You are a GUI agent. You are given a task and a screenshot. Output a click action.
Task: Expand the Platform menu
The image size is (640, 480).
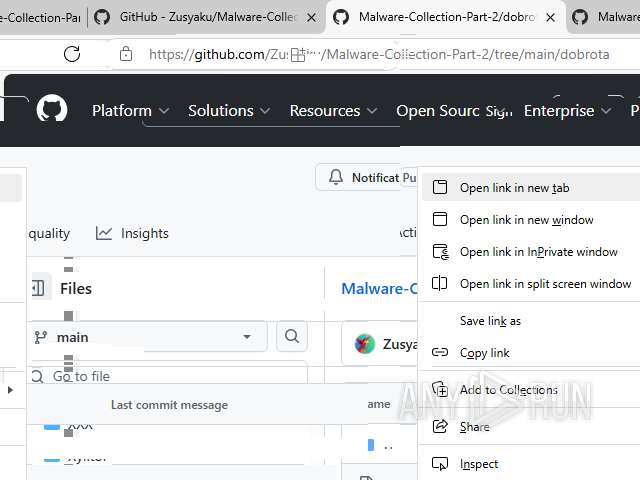click(x=130, y=111)
